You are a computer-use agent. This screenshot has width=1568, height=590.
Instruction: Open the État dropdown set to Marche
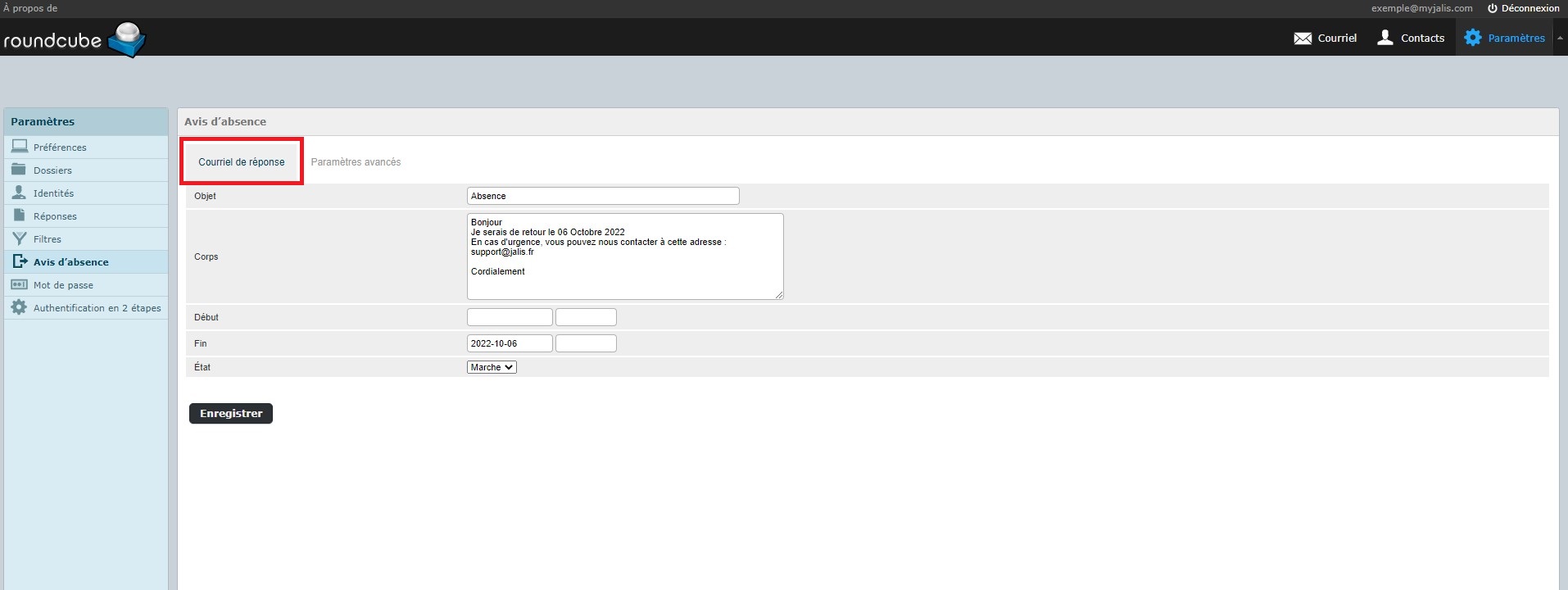pyautogui.click(x=492, y=367)
